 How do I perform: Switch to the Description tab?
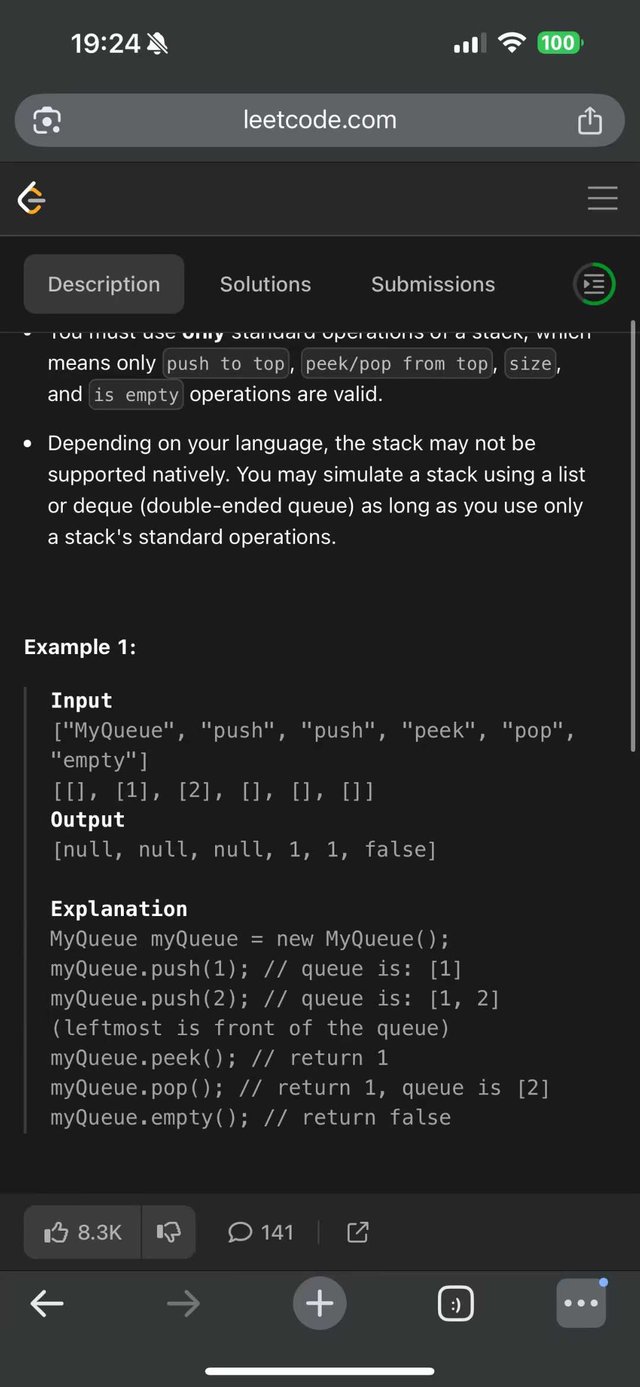pos(104,285)
